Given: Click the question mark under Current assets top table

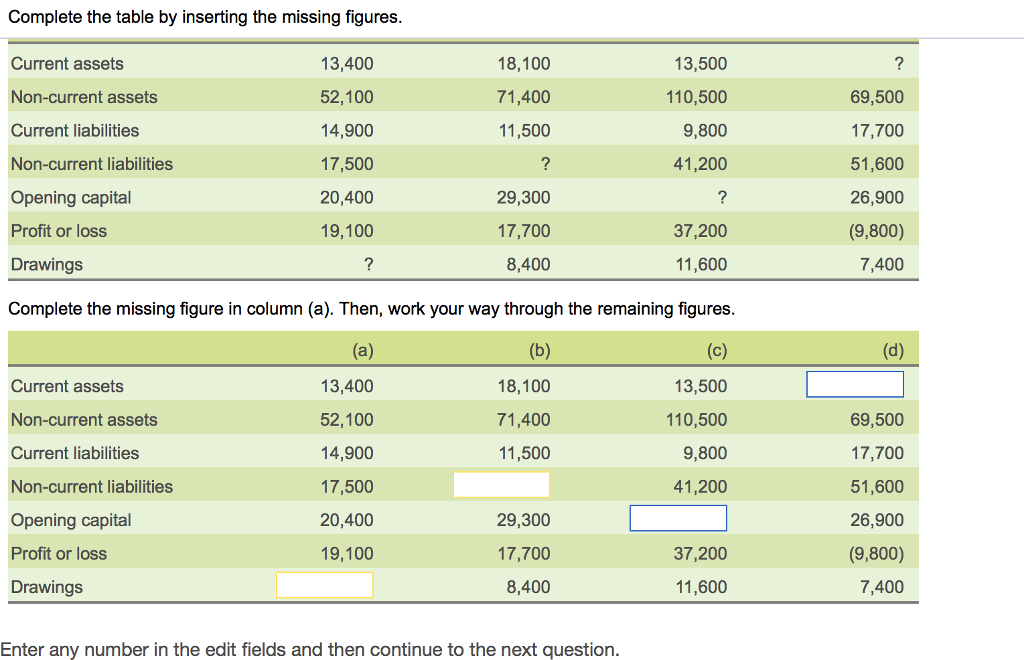Looking at the screenshot, I should (x=899, y=63).
